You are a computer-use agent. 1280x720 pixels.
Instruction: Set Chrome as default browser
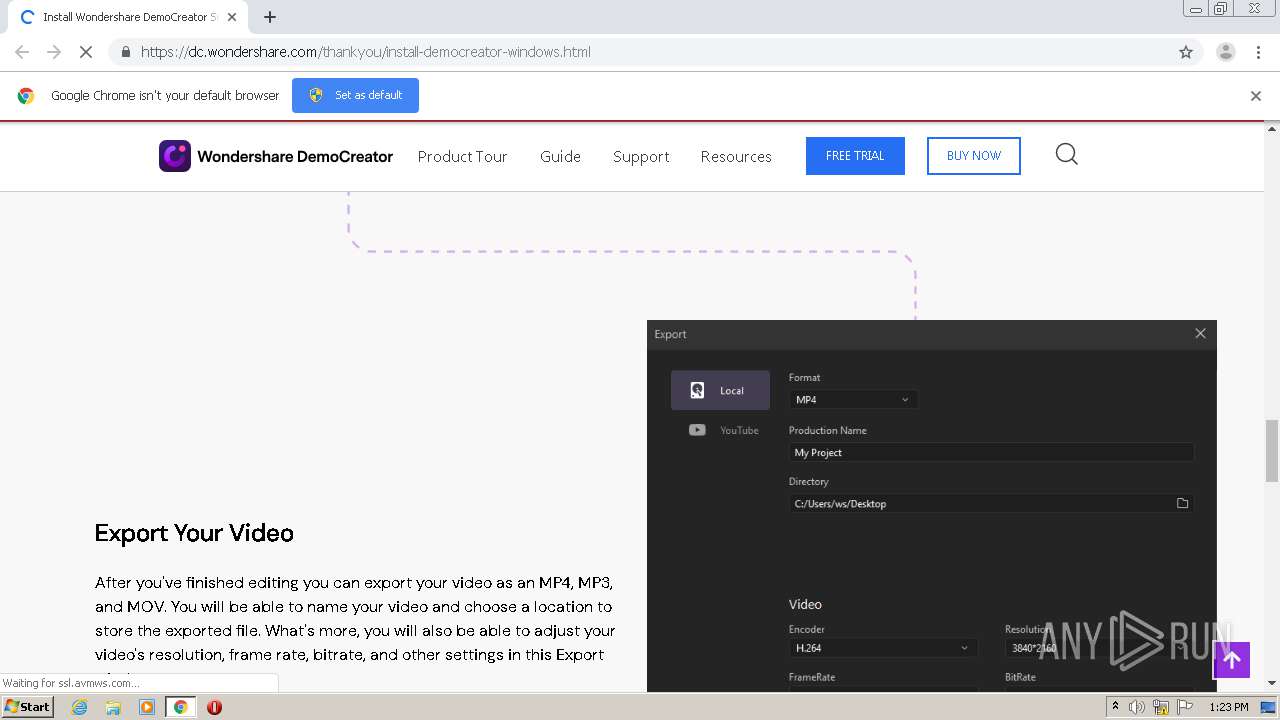(355, 95)
